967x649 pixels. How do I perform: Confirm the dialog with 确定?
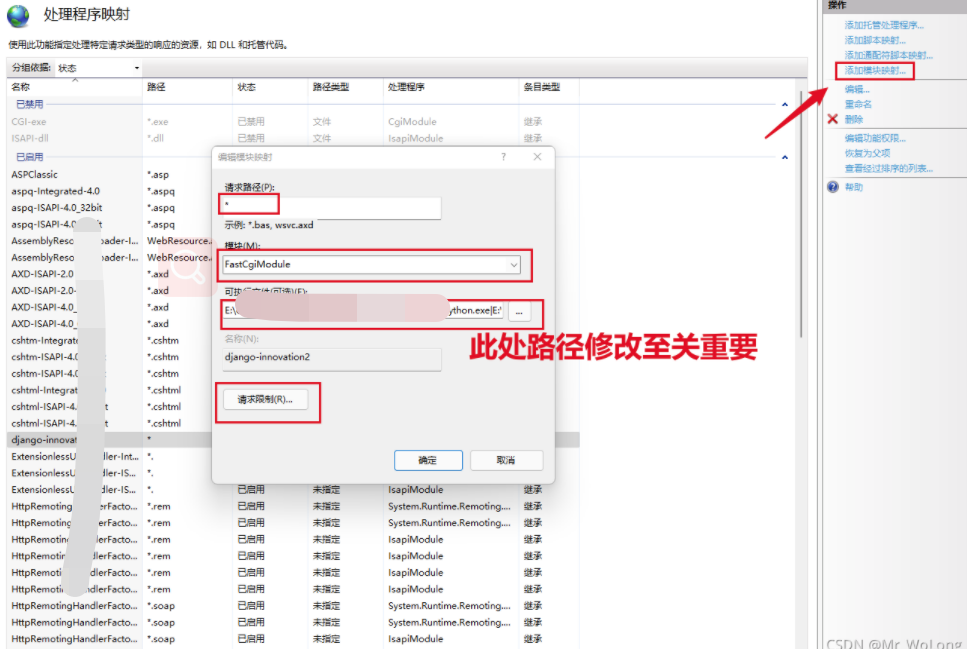click(428, 460)
